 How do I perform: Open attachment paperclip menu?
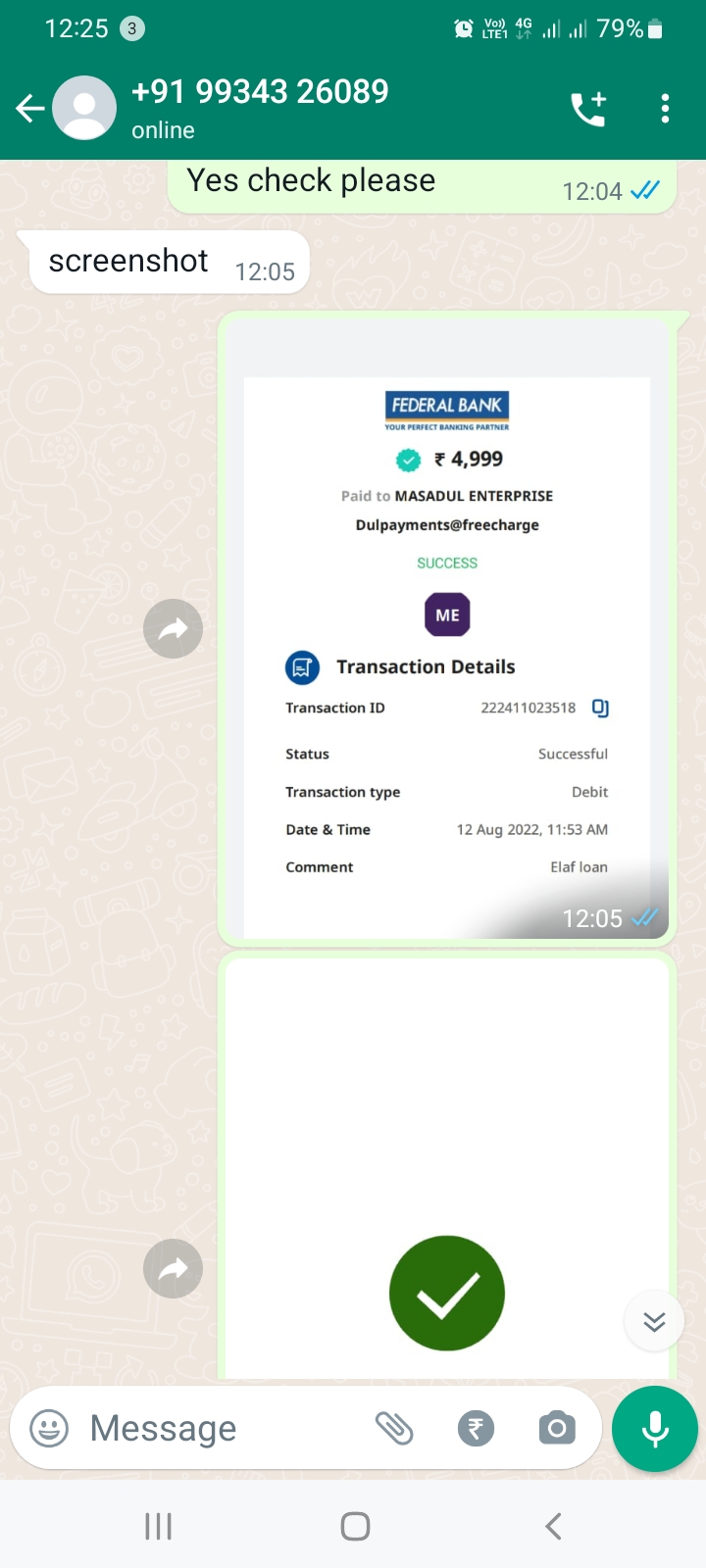tap(394, 1428)
